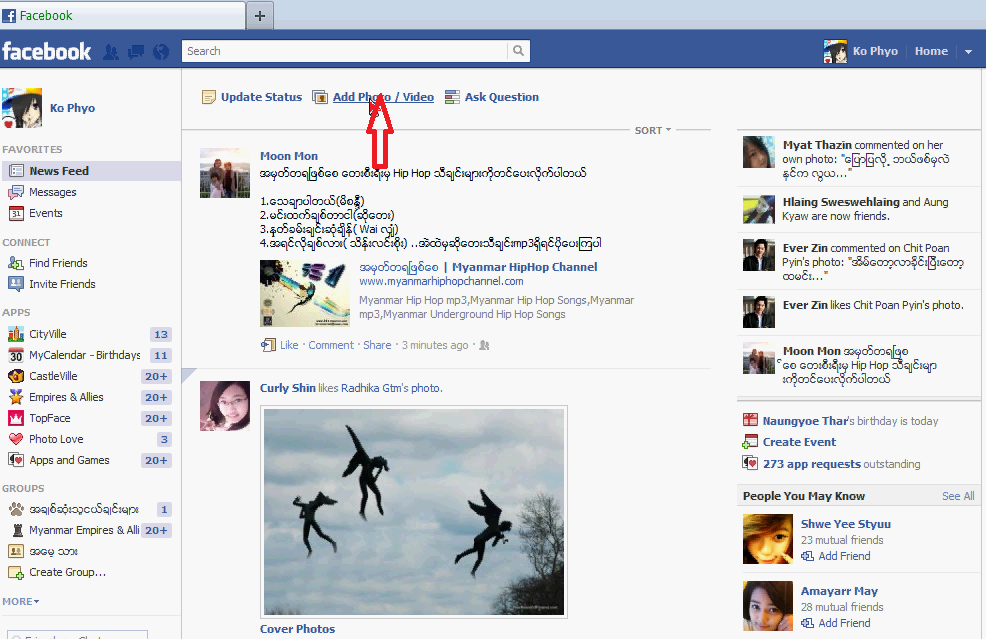Click Moon Mon's name on the post

pyautogui.click(x=289, y=156)
